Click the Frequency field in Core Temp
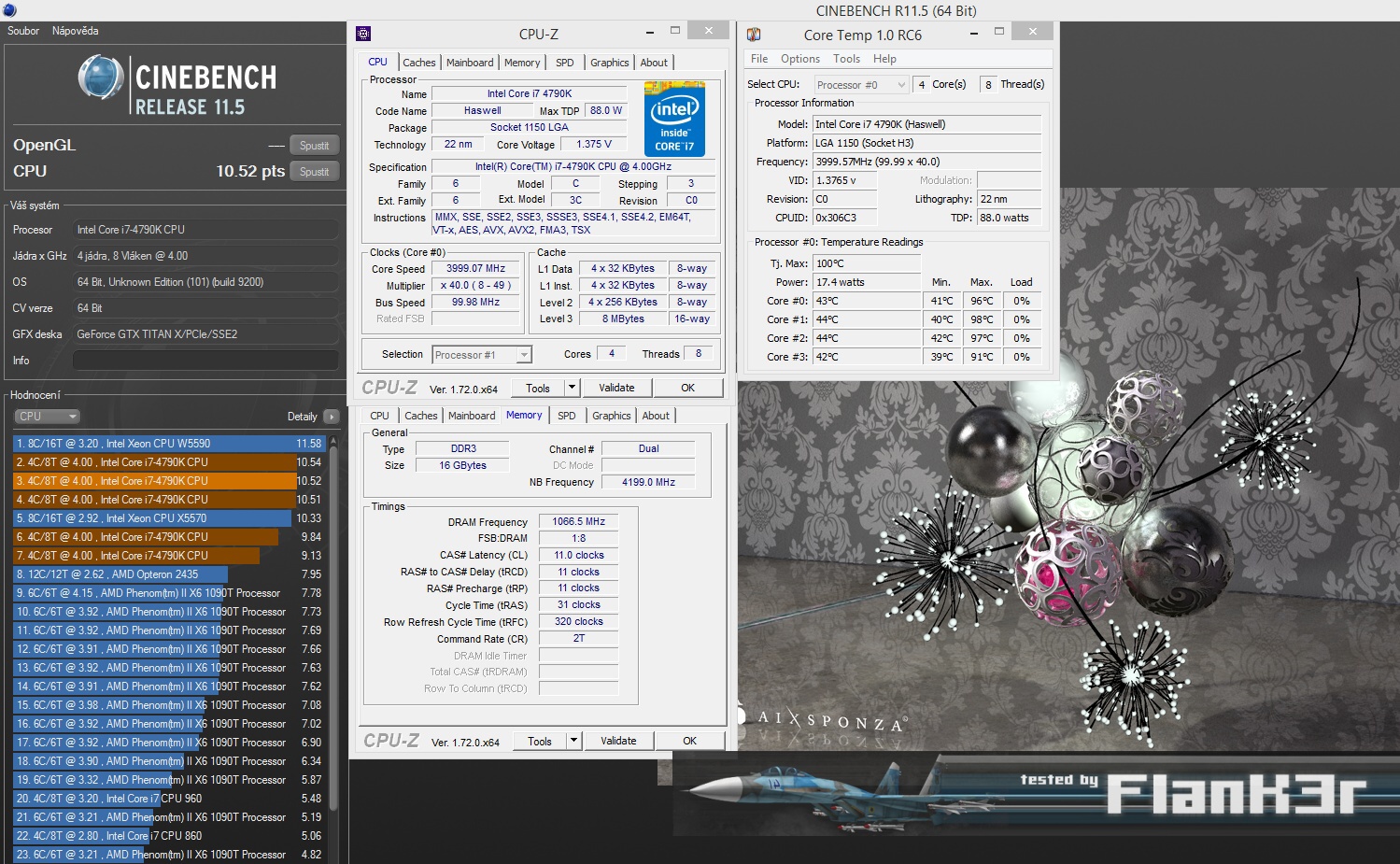 click(x=926, y=162)
